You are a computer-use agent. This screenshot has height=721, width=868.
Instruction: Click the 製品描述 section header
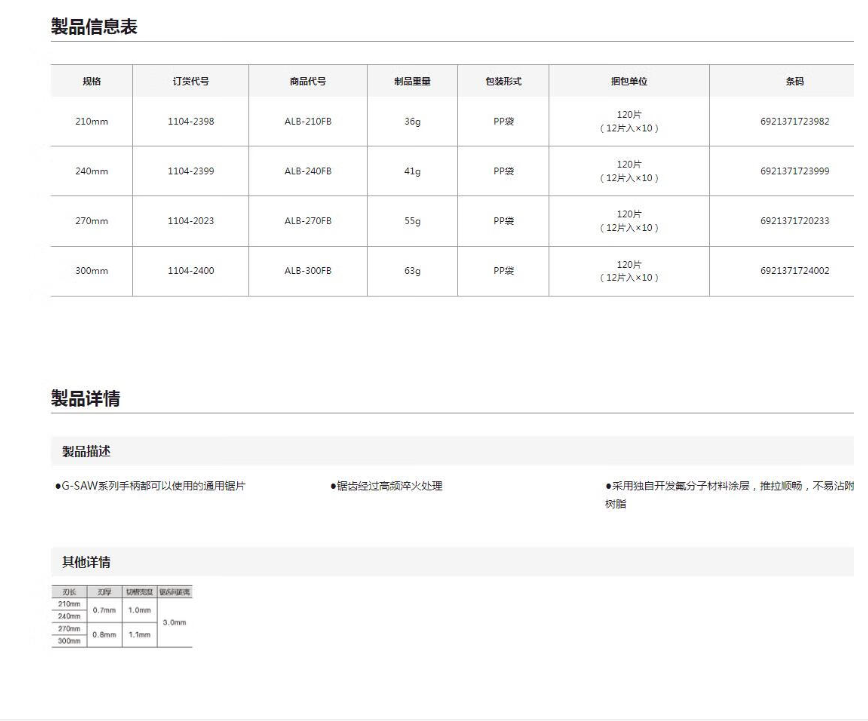click(x=87, y=451)
